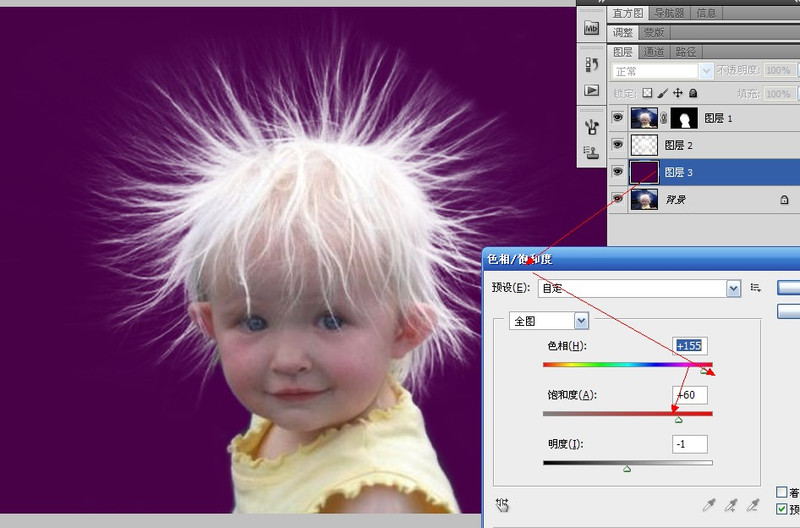Open the 全图 channel range dropdown

click(548, 321)
